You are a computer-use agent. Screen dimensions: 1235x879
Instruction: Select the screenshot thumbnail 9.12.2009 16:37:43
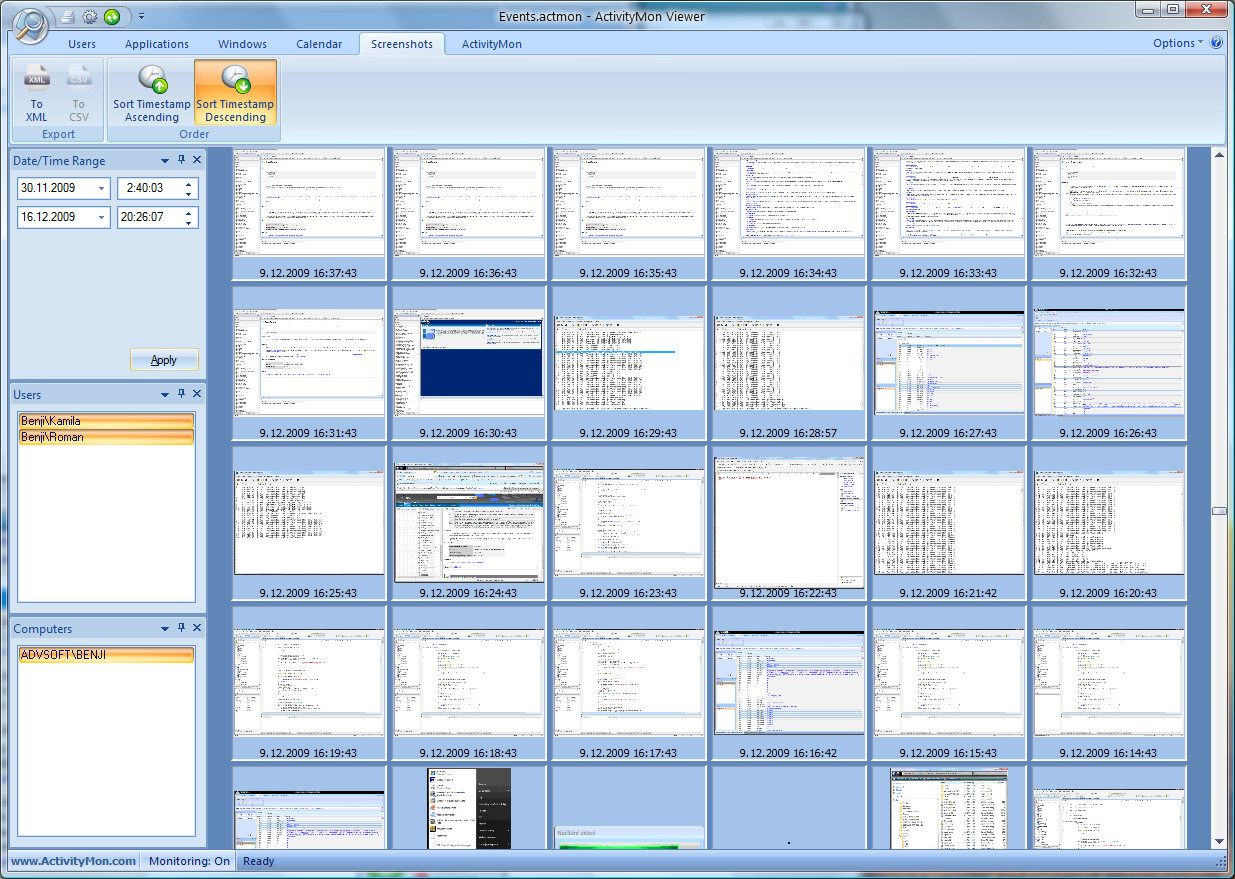(x=308, y=213)
